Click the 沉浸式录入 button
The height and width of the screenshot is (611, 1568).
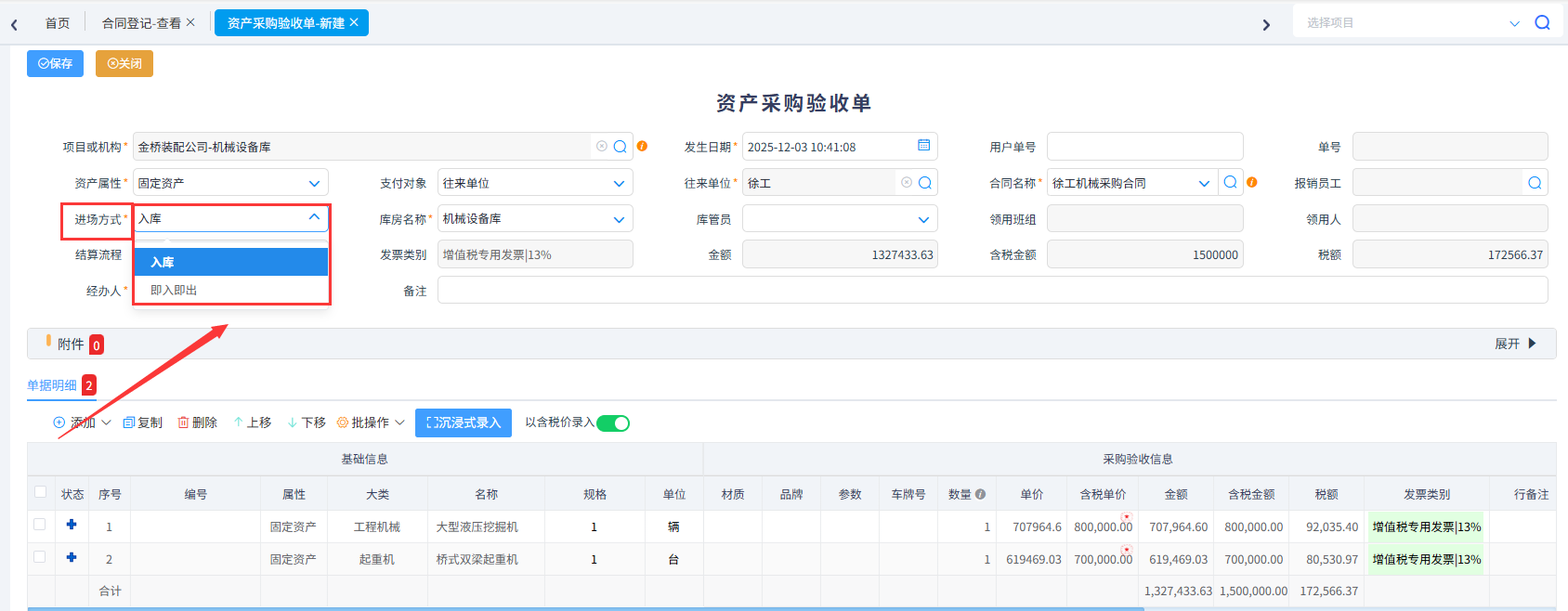pos(463,422)
